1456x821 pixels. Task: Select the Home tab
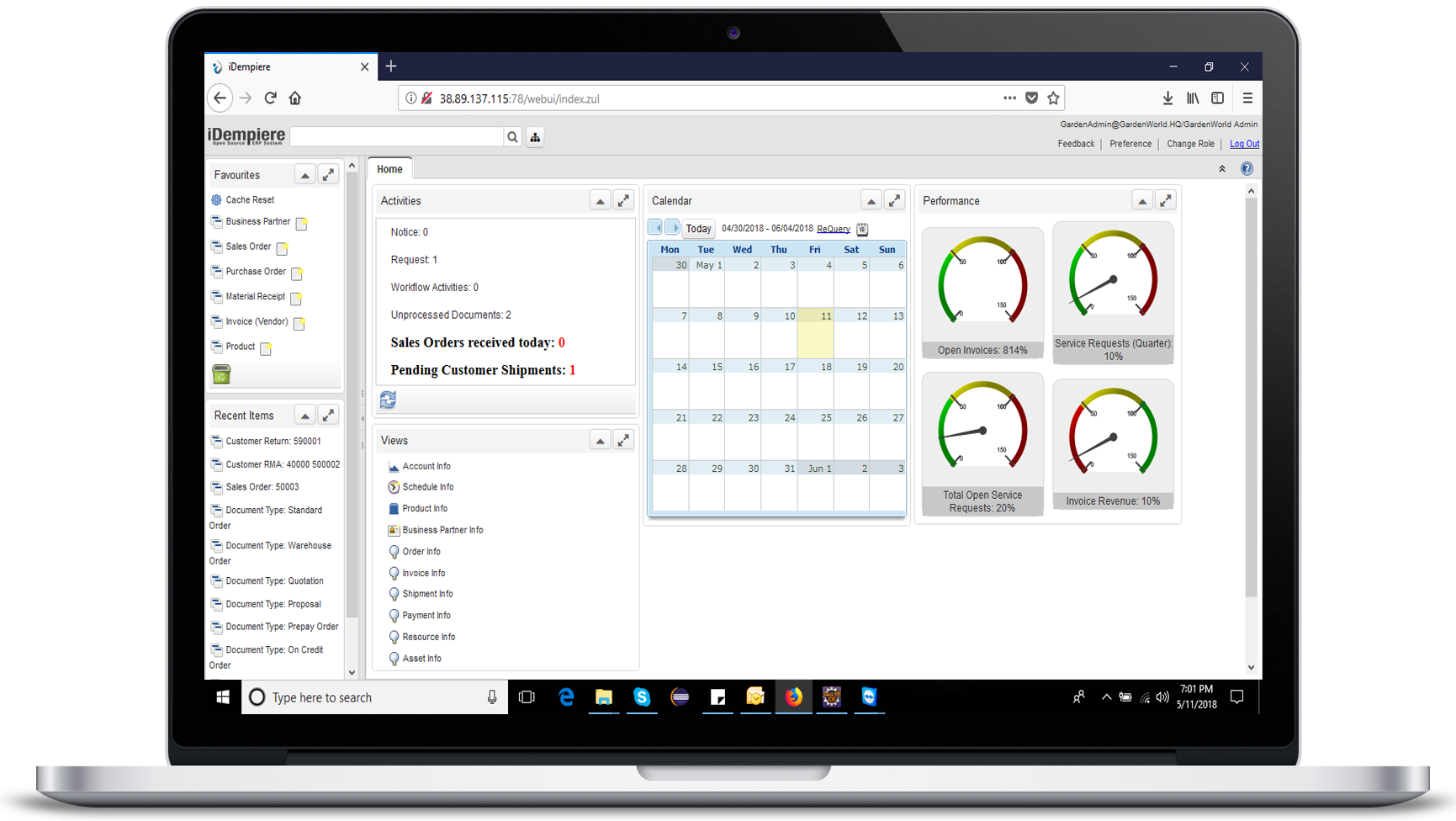coord(389,169)
